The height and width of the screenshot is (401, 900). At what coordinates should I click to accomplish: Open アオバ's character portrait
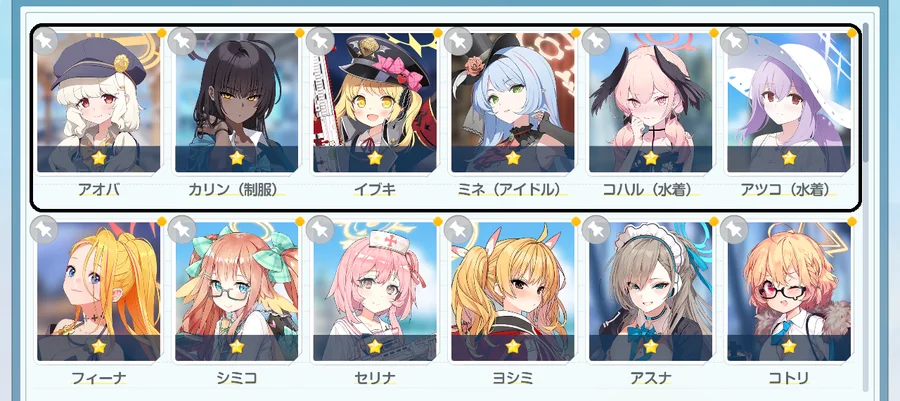coord(99,103)
